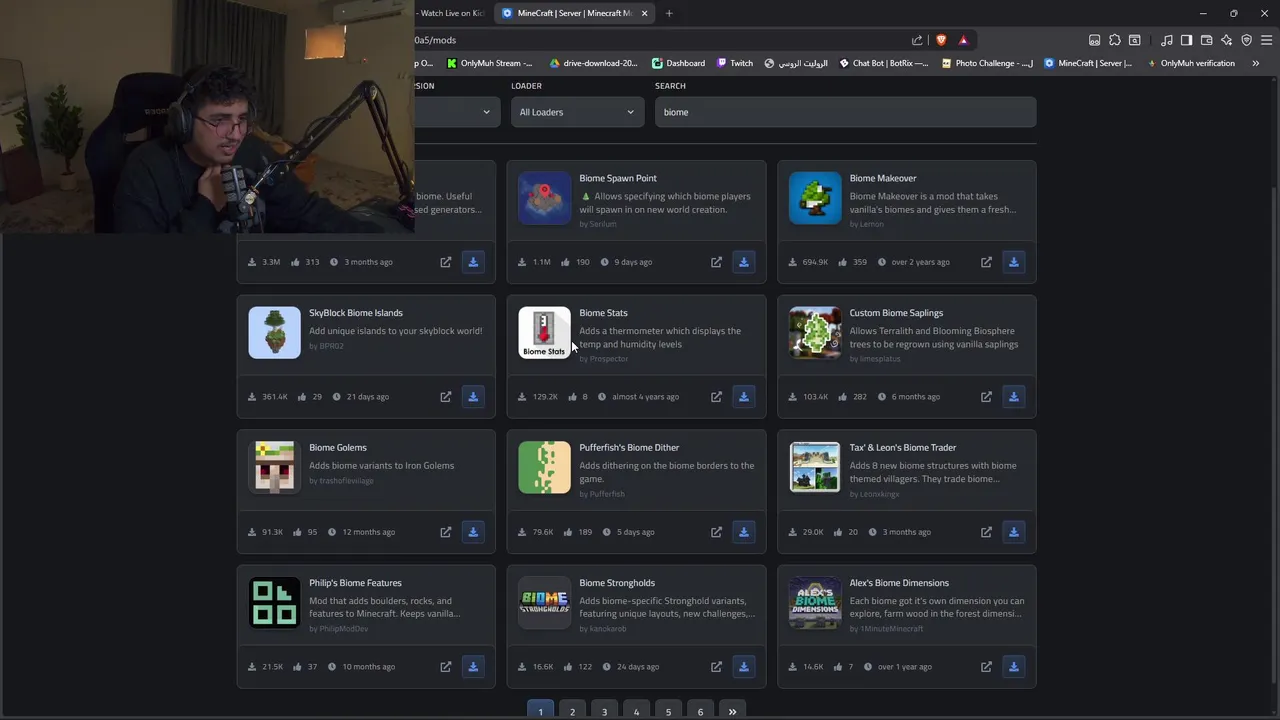
Task: Download Philip's Biome Features mod
Action: click(x=473, y=667)
